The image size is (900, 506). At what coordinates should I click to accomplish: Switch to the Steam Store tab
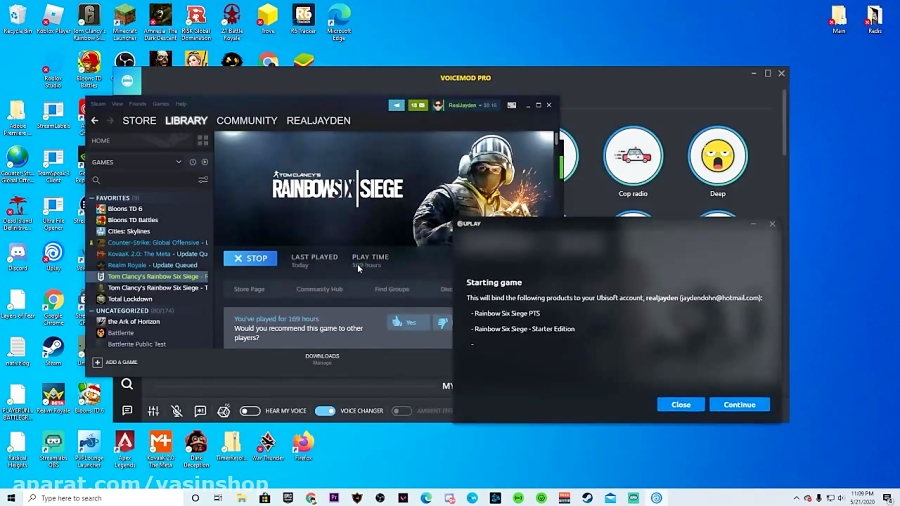139,121
